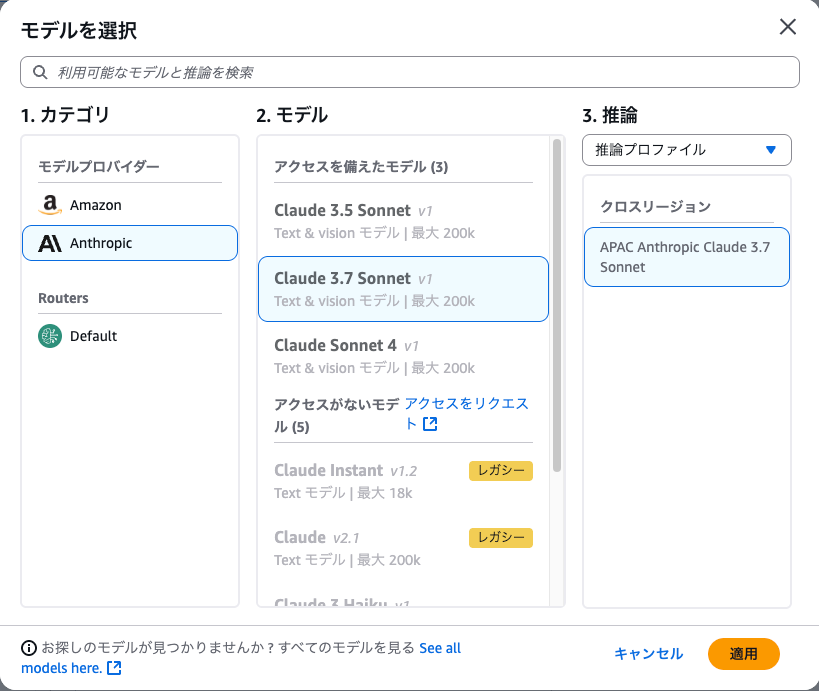Click the 適用 button
Screen dimensions: 819x691
pos(744,654)
